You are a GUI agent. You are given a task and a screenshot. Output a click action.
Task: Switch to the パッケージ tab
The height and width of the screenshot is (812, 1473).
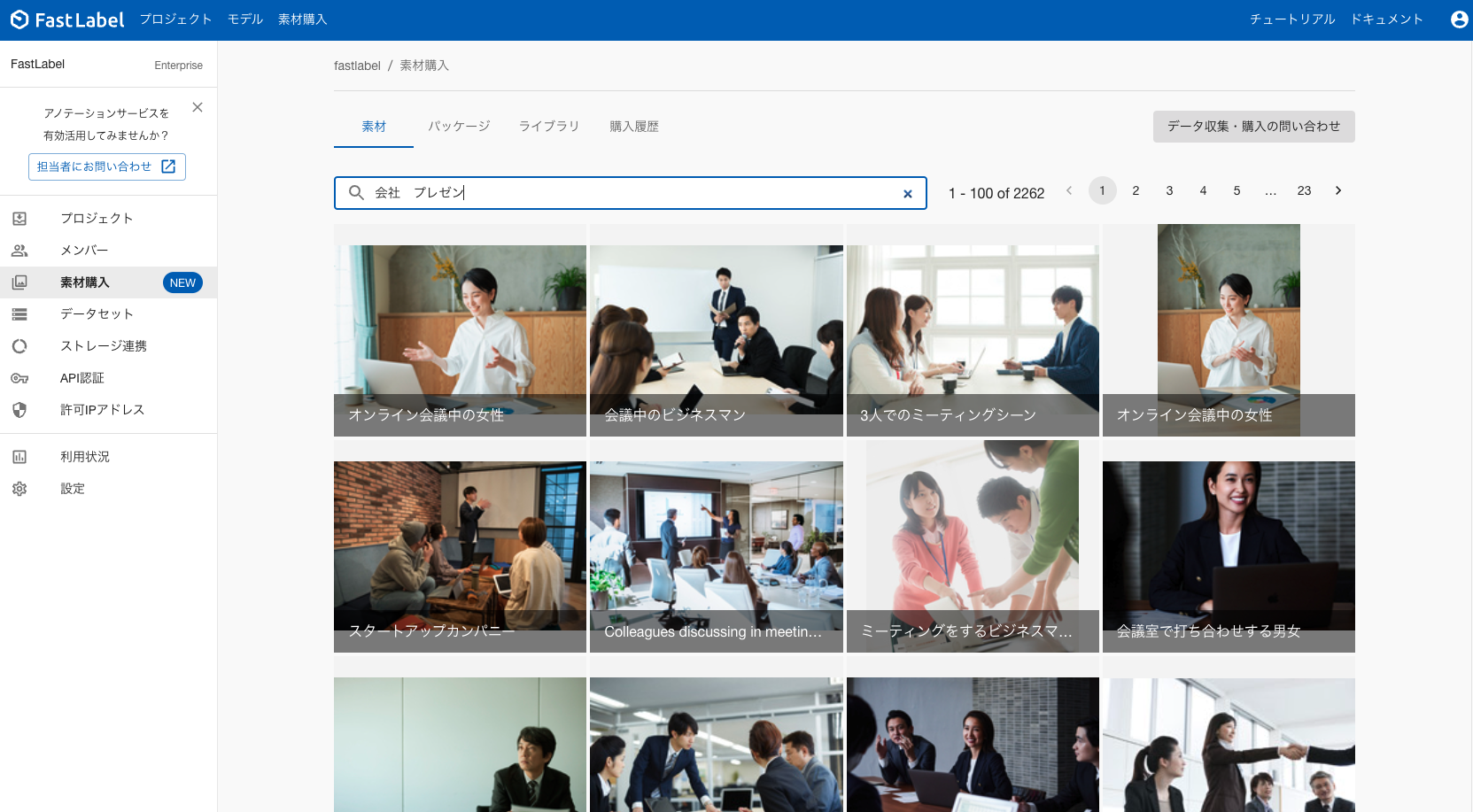click(459, 127)
